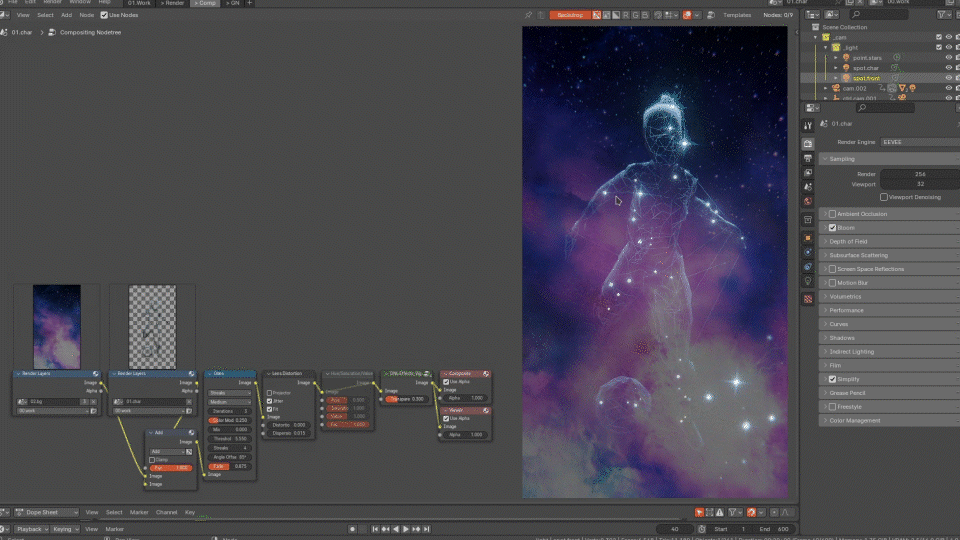
Task: Go to parent node tree arrow
Action: pos(541,15)
